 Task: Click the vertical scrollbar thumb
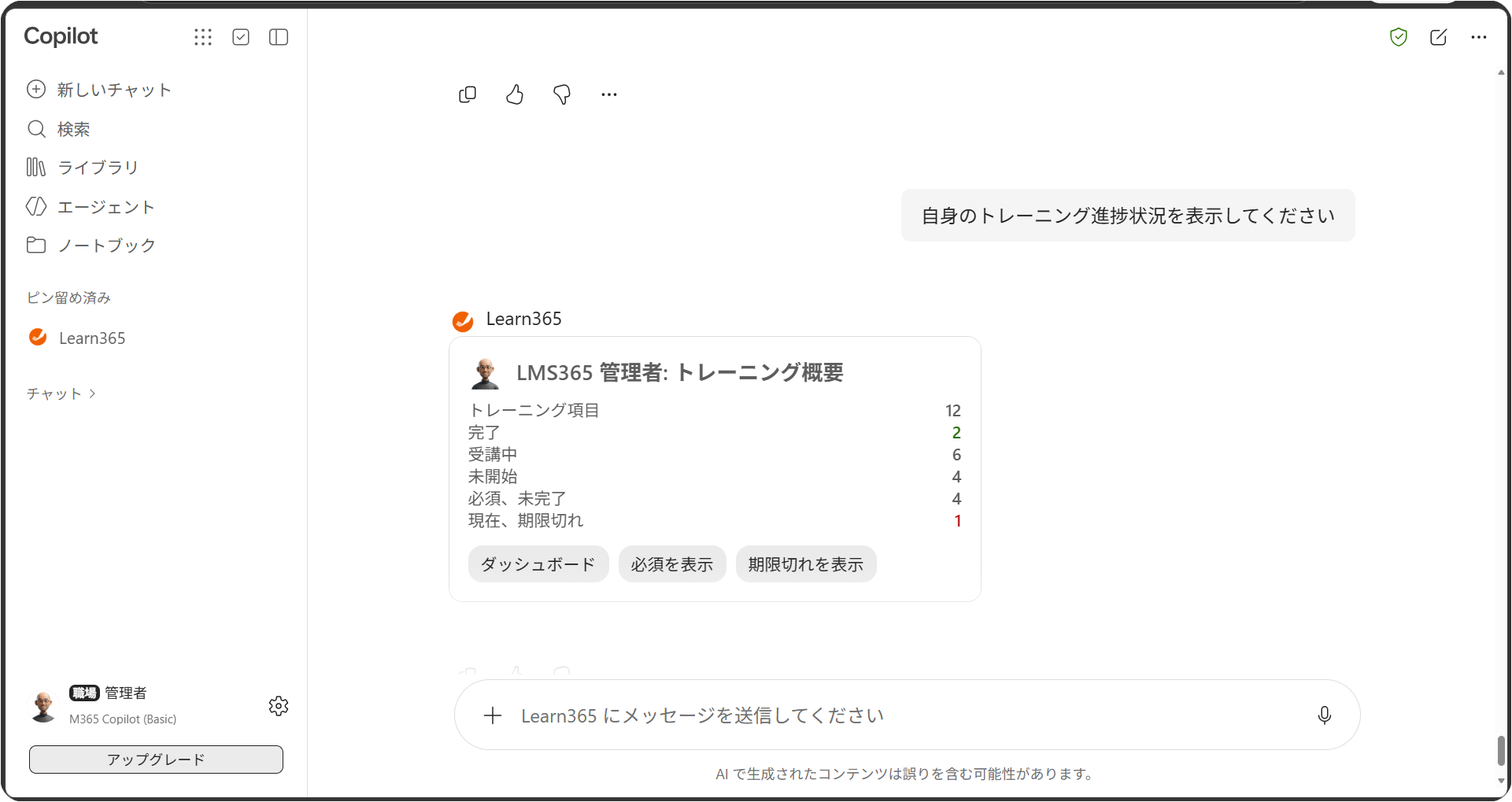coord(1501,750)
